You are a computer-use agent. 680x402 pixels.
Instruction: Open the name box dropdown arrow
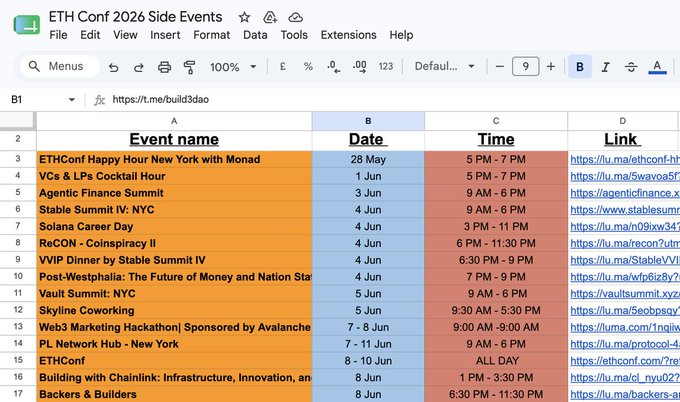(x=72, y=100)
